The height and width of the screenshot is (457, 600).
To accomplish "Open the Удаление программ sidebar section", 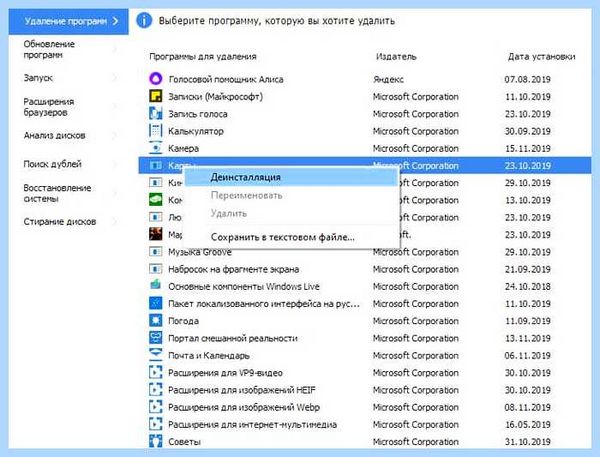I will coord(68,21).
